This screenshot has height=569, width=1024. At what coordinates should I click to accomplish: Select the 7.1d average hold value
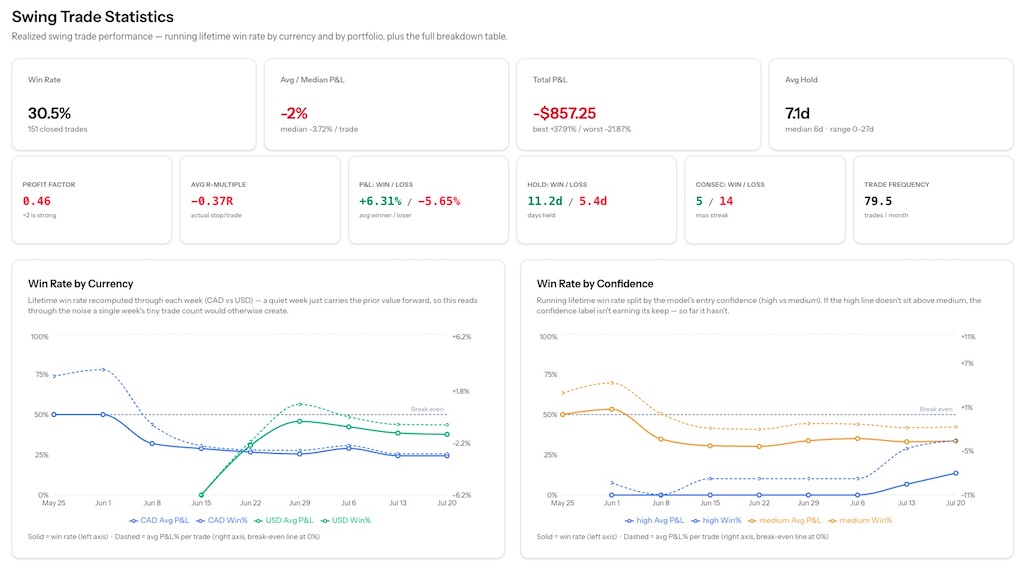[x=797, y=113]
